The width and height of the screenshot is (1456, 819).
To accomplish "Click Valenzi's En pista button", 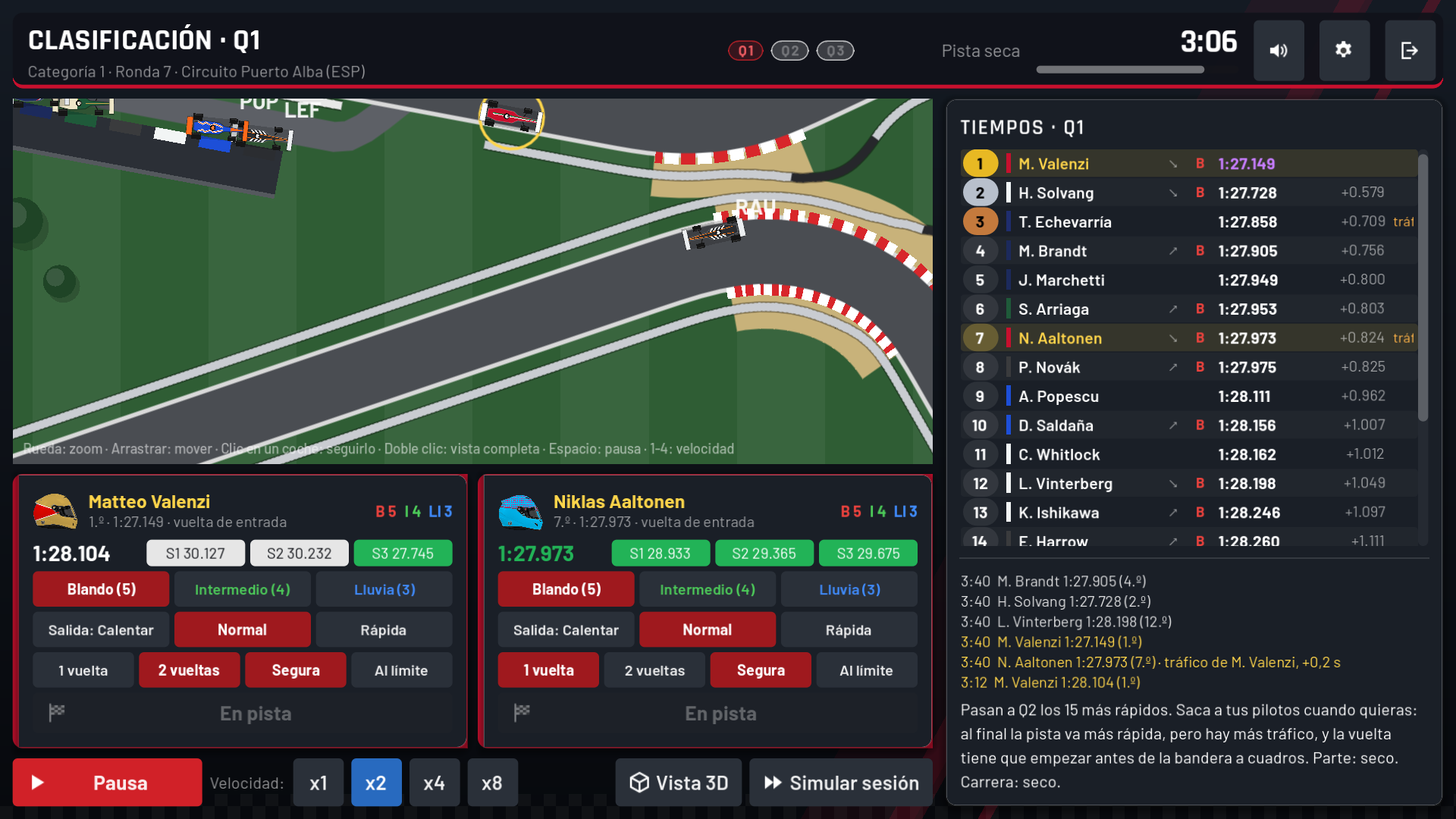I will click(x=243, y=713).
